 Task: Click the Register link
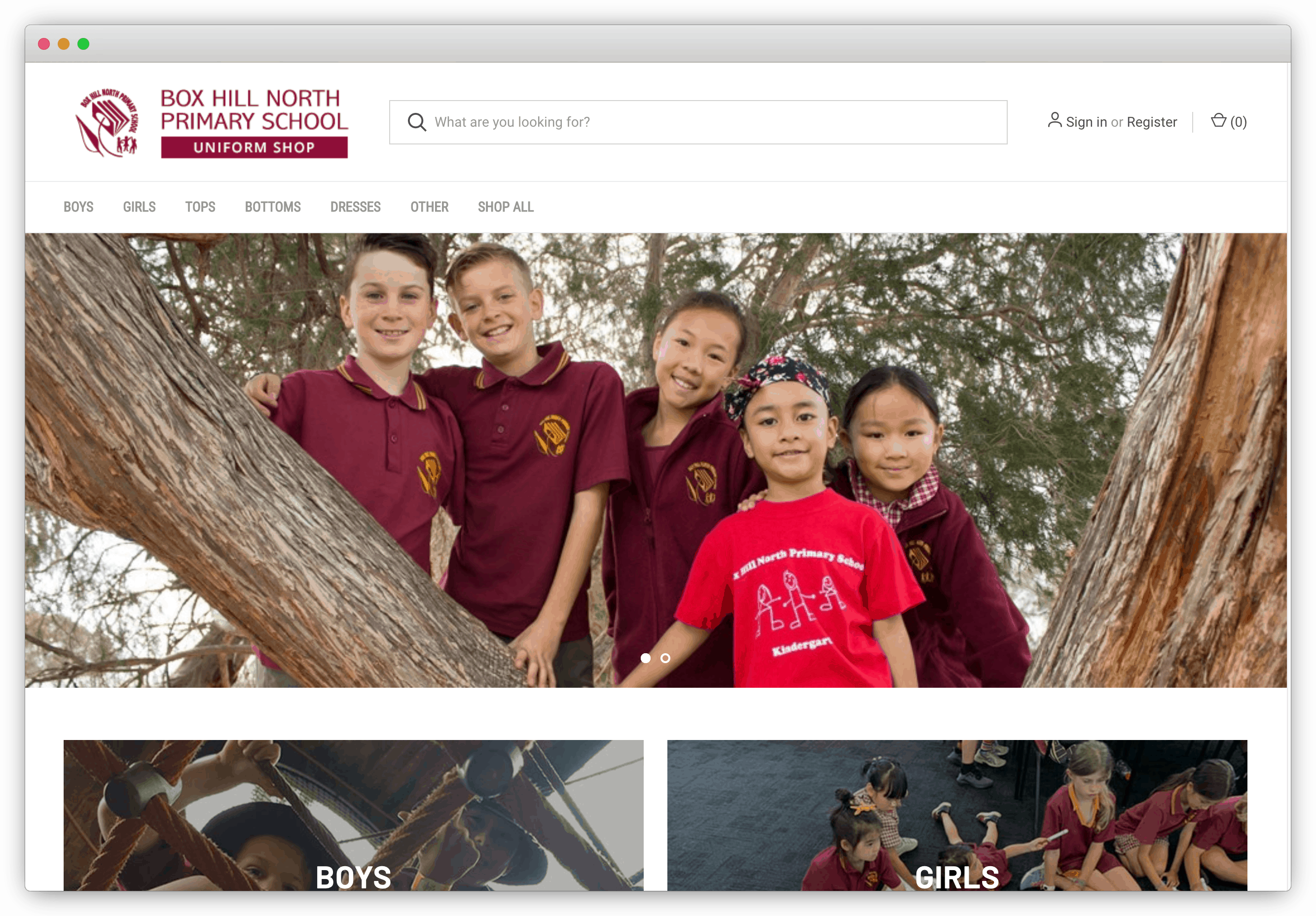point(1151,122)
